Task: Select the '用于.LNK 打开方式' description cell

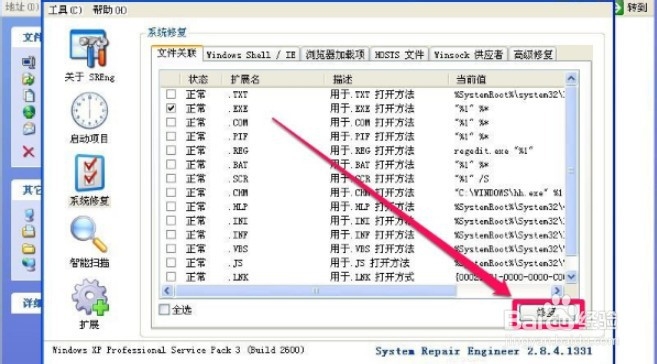Action: (x=372, y=277)
